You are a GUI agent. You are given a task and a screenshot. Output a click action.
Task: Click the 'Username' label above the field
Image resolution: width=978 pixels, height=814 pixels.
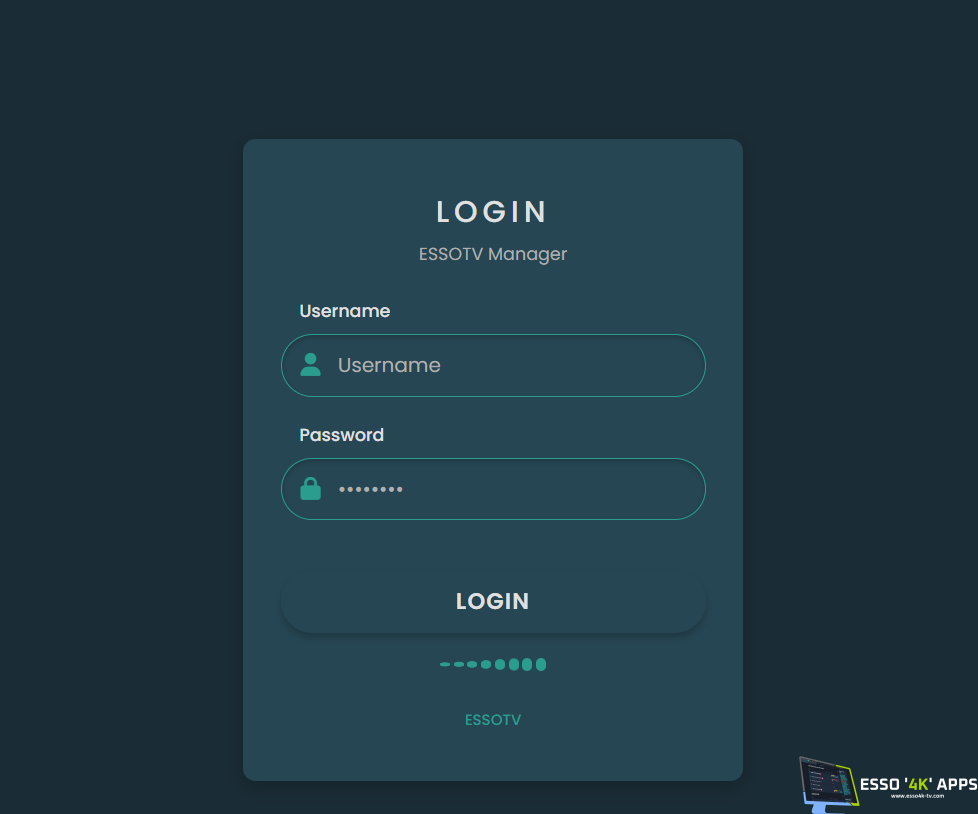(x=345, y=311)
